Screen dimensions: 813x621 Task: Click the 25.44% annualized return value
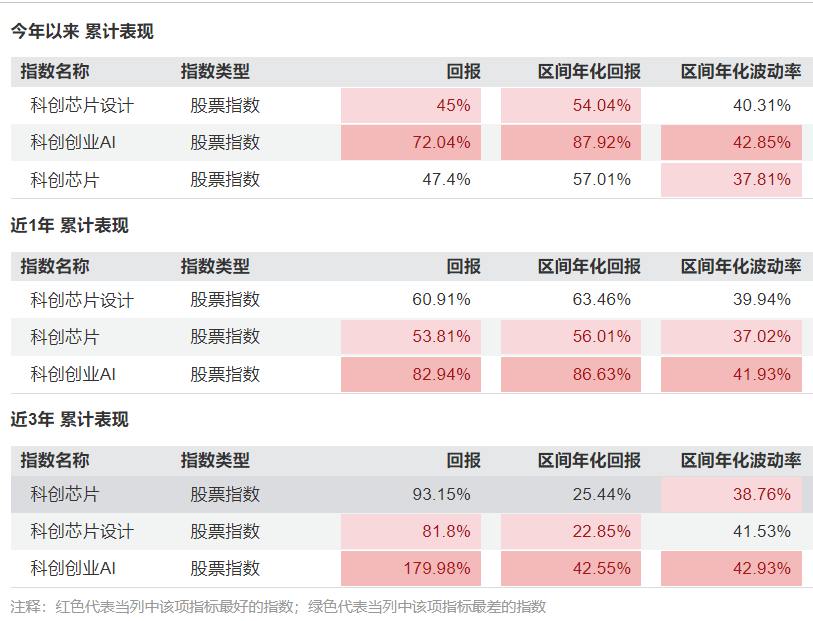click(x=601, y=494)
